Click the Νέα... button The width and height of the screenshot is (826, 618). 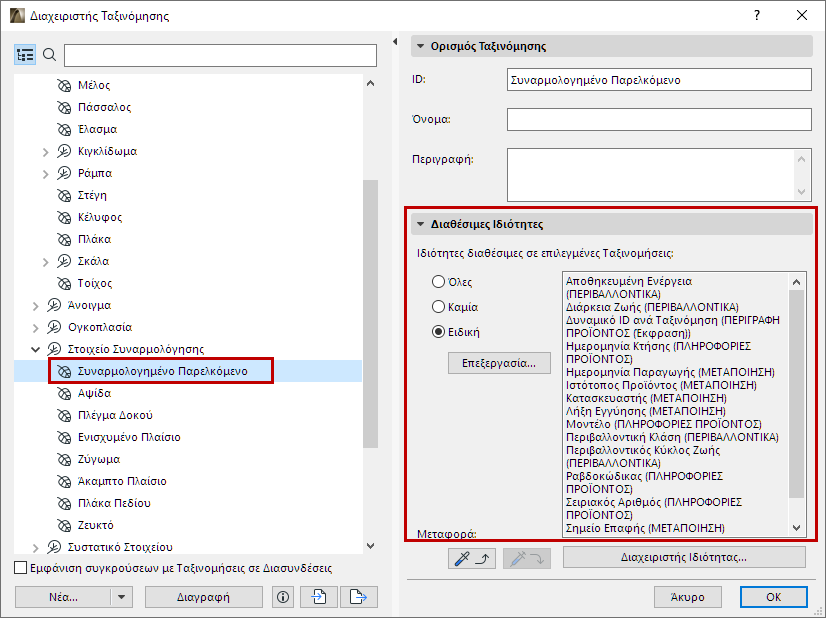(x=63, y=597)
